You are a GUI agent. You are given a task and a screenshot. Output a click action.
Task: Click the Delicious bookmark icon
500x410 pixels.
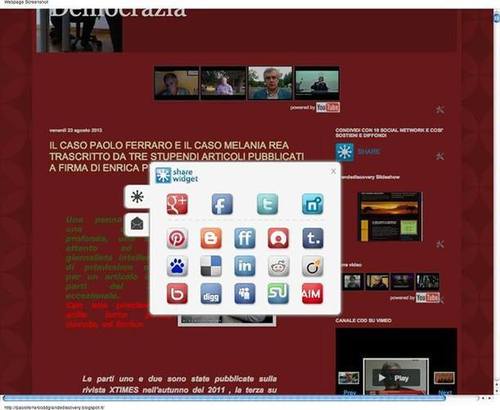(211, 266)
